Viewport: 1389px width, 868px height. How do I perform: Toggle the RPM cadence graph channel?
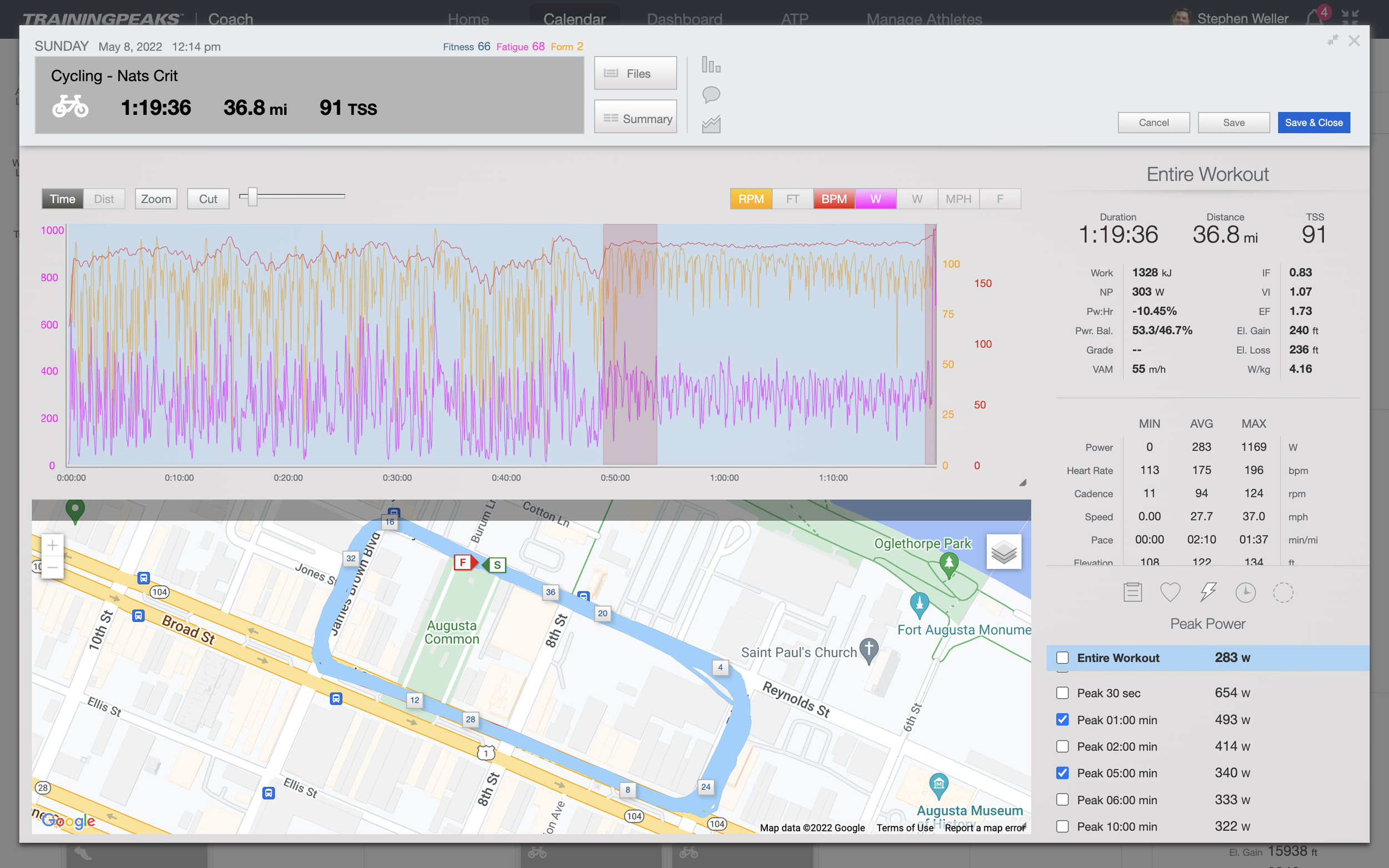point(751,199)
